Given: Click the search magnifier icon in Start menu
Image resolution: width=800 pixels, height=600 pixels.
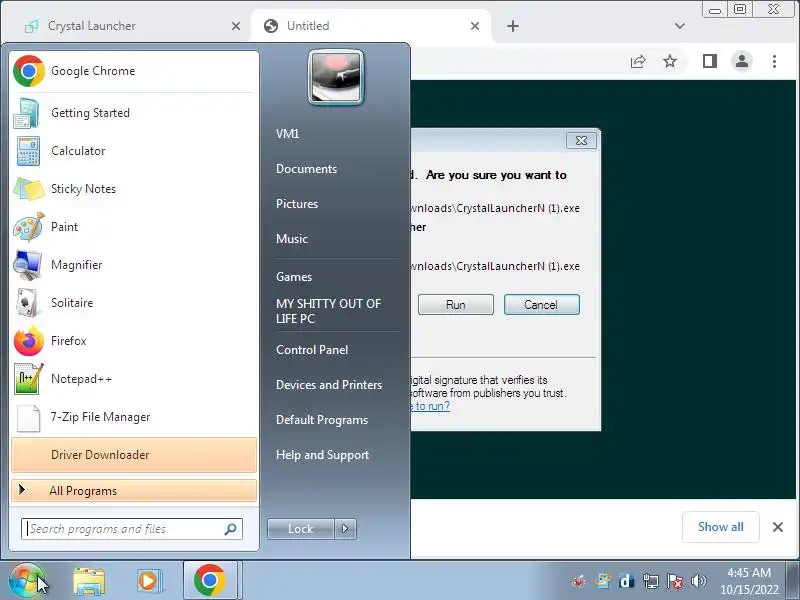Looking at the screenshot, I should [x=231, y=529].
